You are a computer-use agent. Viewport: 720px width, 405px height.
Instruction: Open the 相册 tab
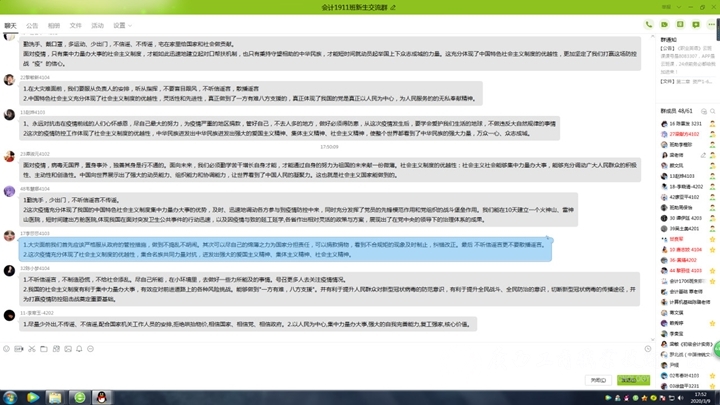tap(54, 26)
